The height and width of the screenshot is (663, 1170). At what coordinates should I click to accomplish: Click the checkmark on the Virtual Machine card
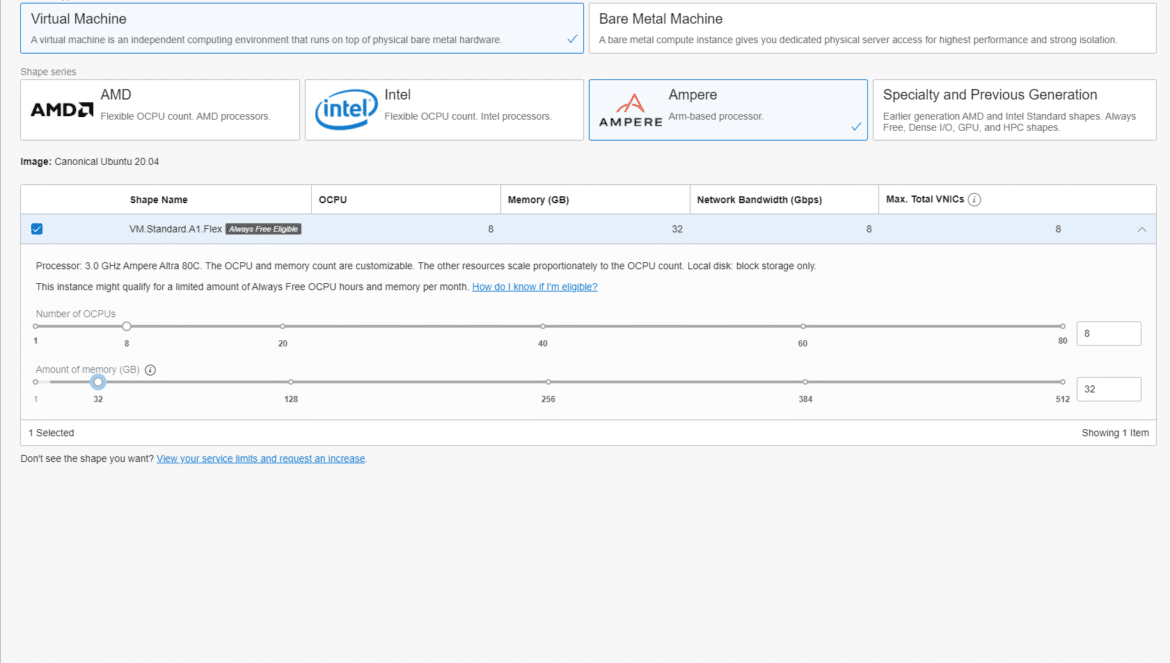(x=572, y=39)
